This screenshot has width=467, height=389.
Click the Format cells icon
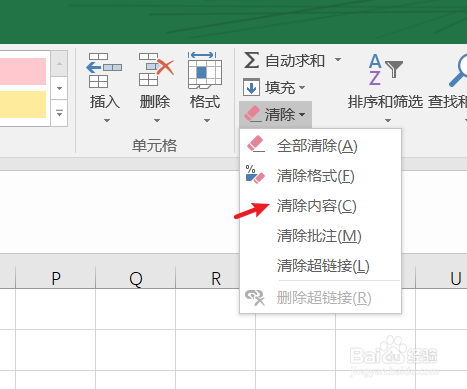click(x=205, y=70)
